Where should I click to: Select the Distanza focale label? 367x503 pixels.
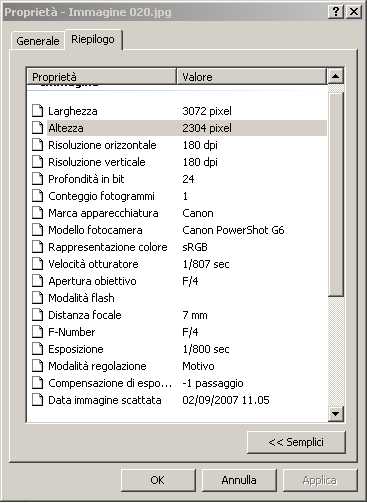pos(85,315)
